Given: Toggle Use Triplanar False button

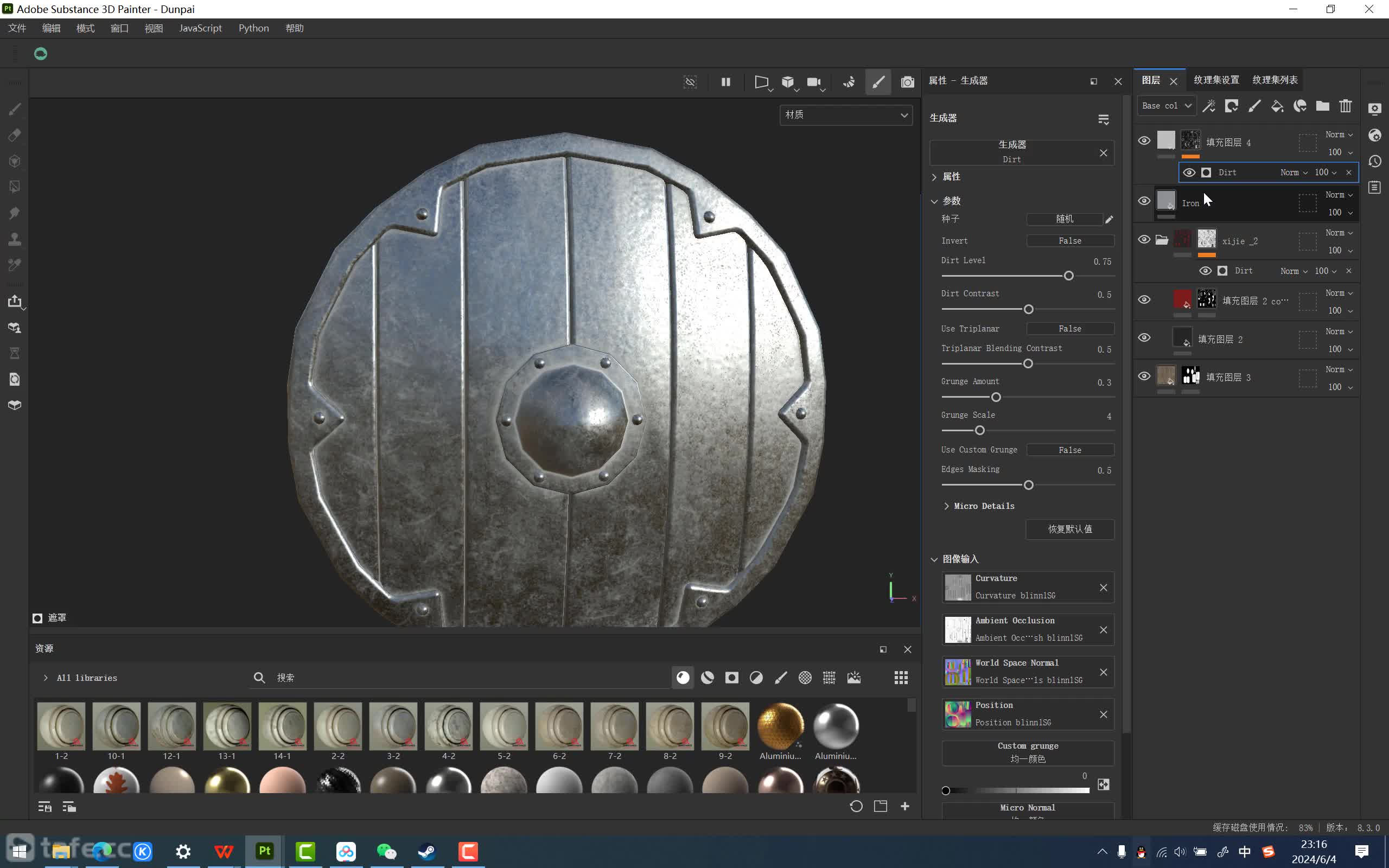Looking at the screenshot, I should [1070, 328].
